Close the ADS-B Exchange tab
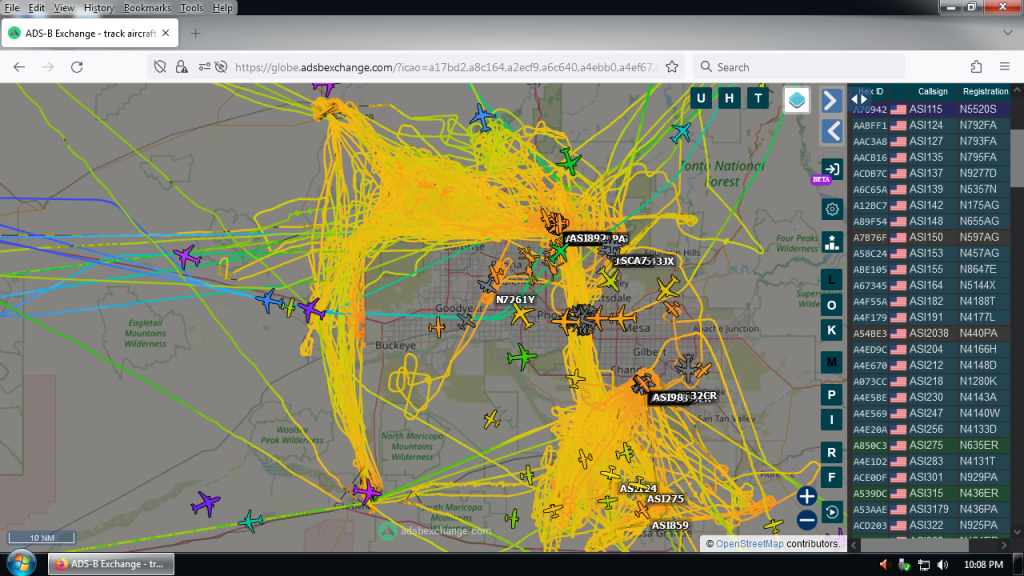Viewport: 1024px width, 576px height. [166, 33]
